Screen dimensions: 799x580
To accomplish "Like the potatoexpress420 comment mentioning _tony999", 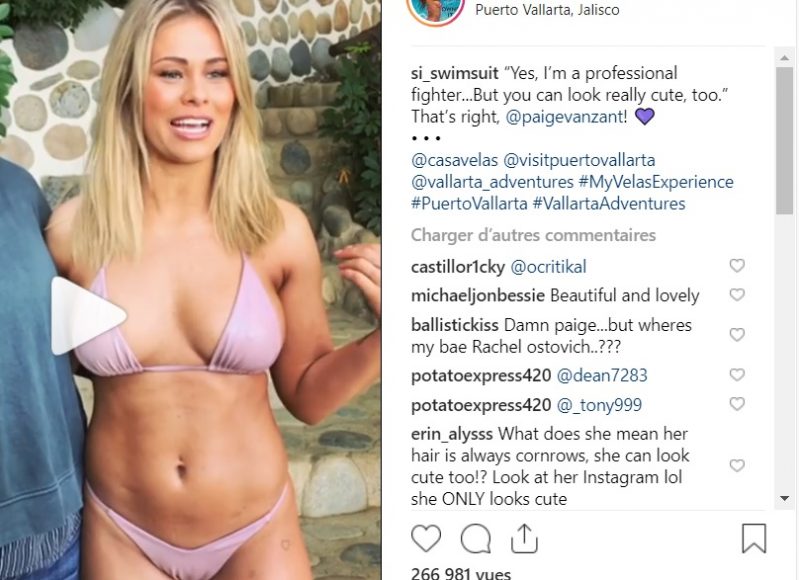I will tap(737, 404).
